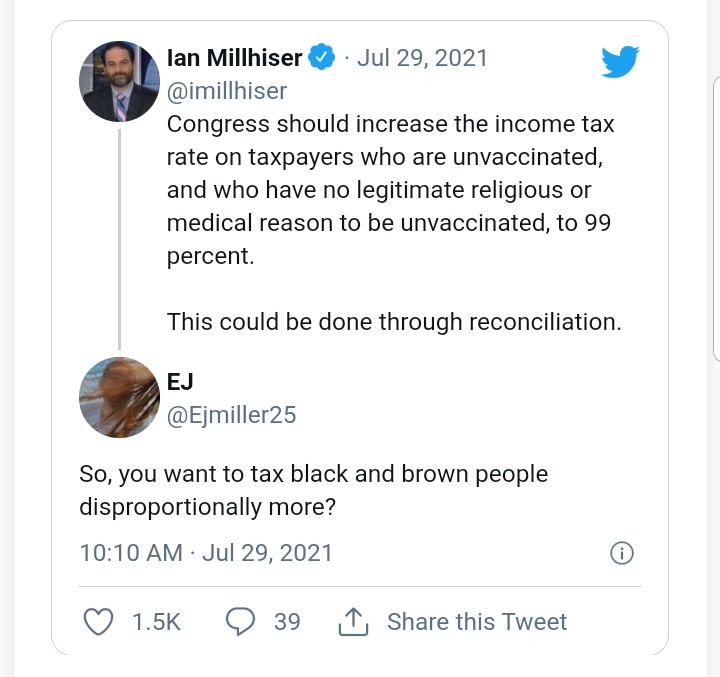Image resolution: width=720 pixels, height=677 pixels.
Task: Open the tweet info circle icon
Action: pyautogui.click(x=621, y=553)
